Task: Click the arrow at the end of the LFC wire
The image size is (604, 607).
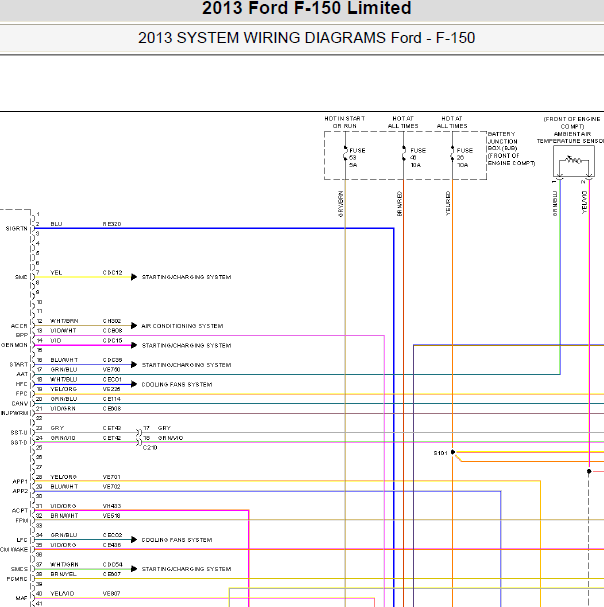Action: tap(134, 540)
